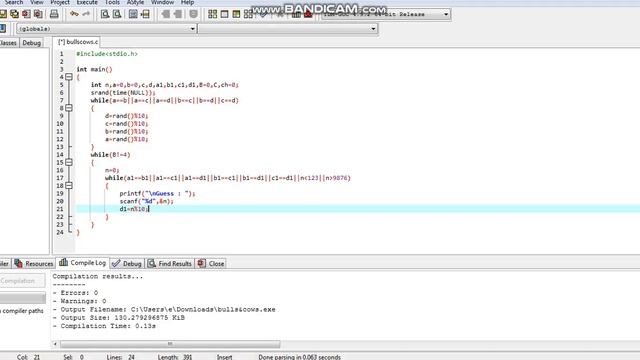Open the compiler set Release dropdown
Image resolution: width=640 pixels, height=360 pixels.
[x=386, y=14]
